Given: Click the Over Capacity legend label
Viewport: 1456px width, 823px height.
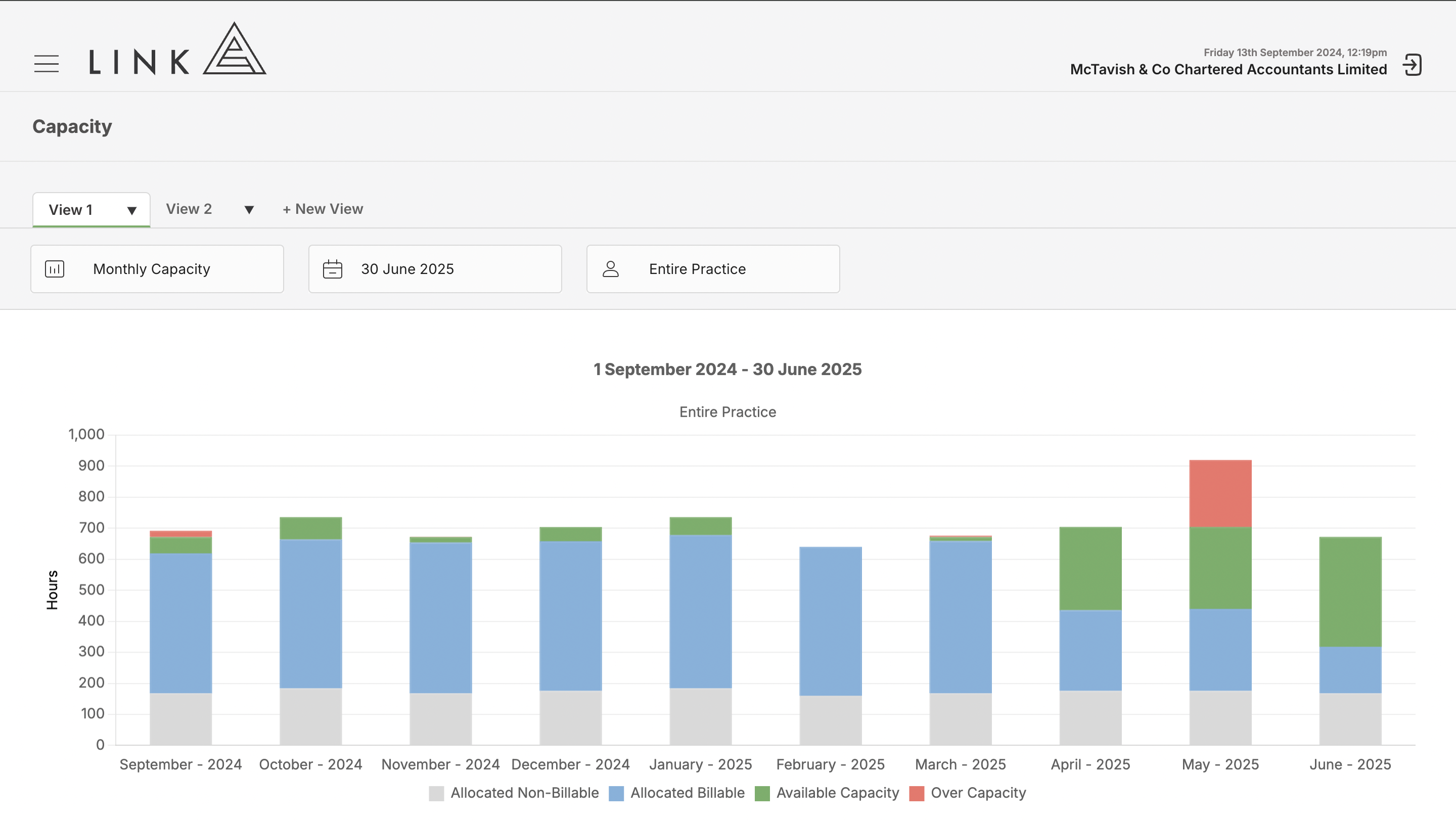Looking at the screenshot, I should tap(978, 793).
